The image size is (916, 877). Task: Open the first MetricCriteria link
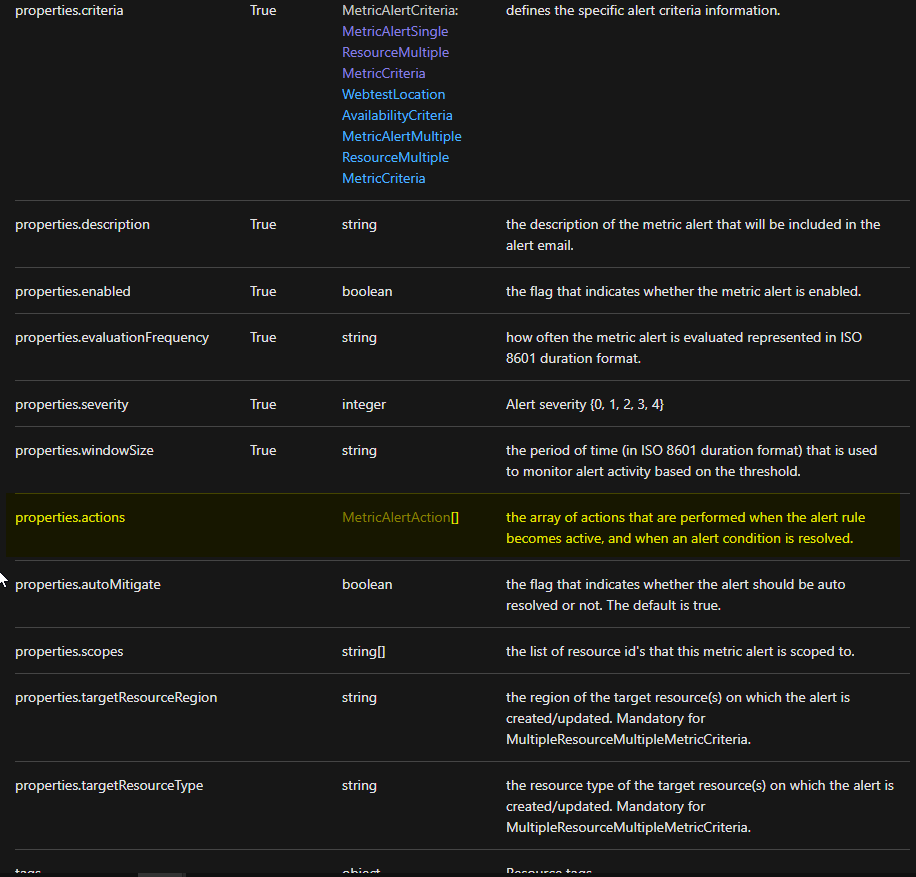point(383,73)
